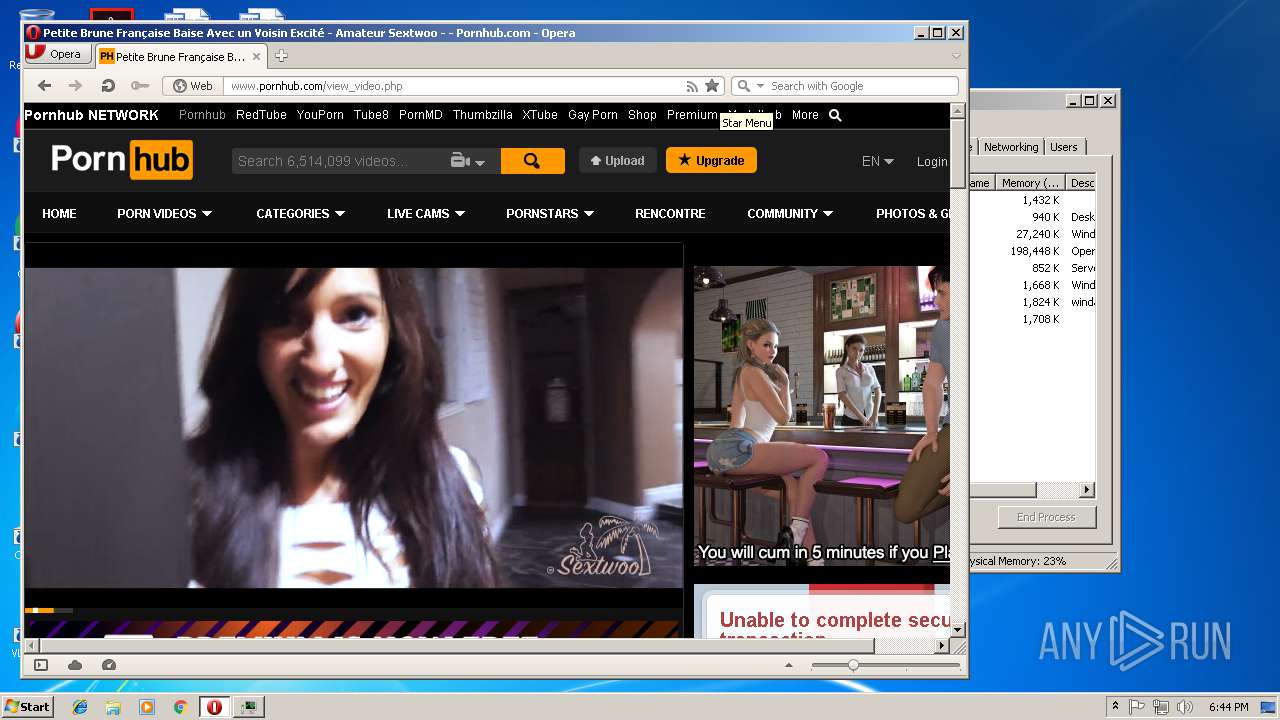Image resolution: width=1280 pixels, height=720 pixels.
Task: Click the horizontal scrollbar right arrow
Action: point(941,646)
